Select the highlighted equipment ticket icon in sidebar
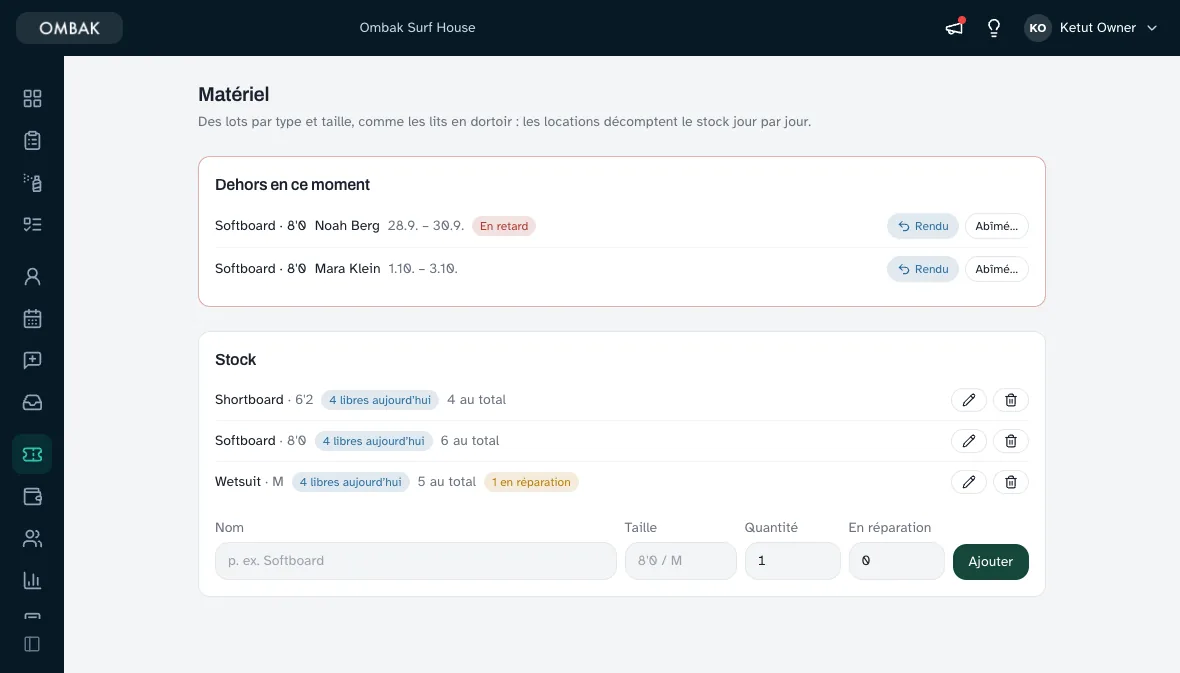The height and width of the screenshot is (673, 1180). click(x=32, y=455)
